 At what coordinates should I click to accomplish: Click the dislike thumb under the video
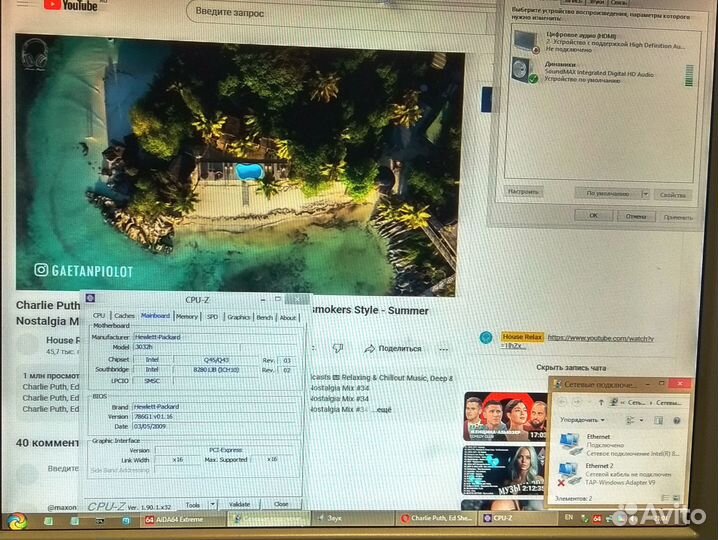338,348
